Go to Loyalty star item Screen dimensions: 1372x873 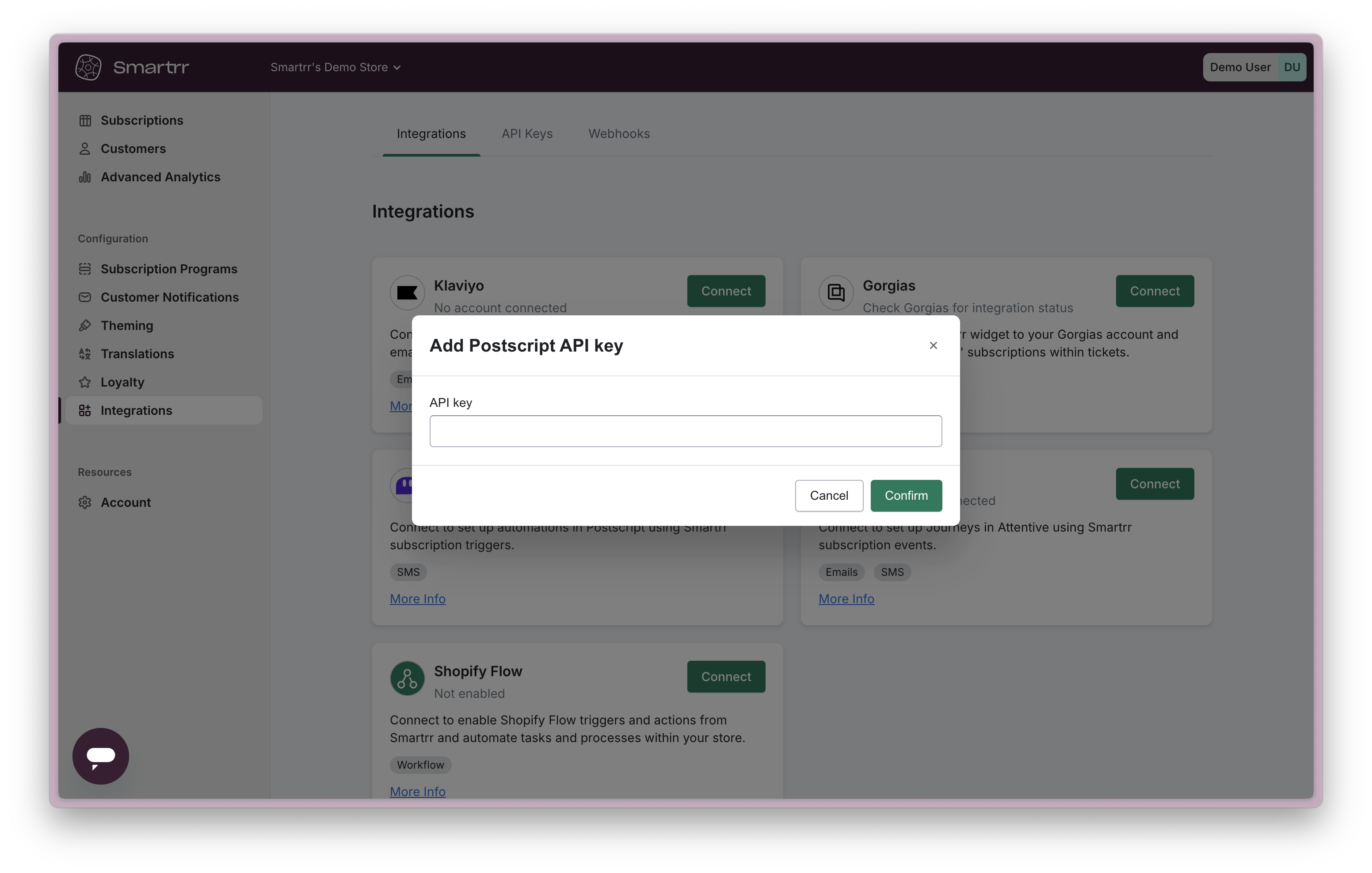pos(122,382)
